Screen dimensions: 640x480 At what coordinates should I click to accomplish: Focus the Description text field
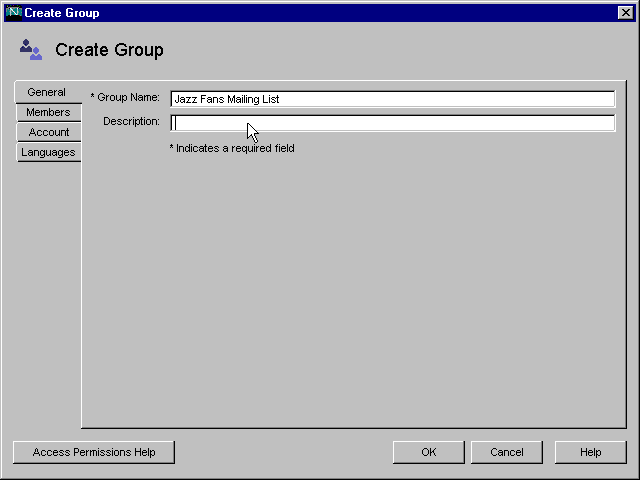(393, 123)
